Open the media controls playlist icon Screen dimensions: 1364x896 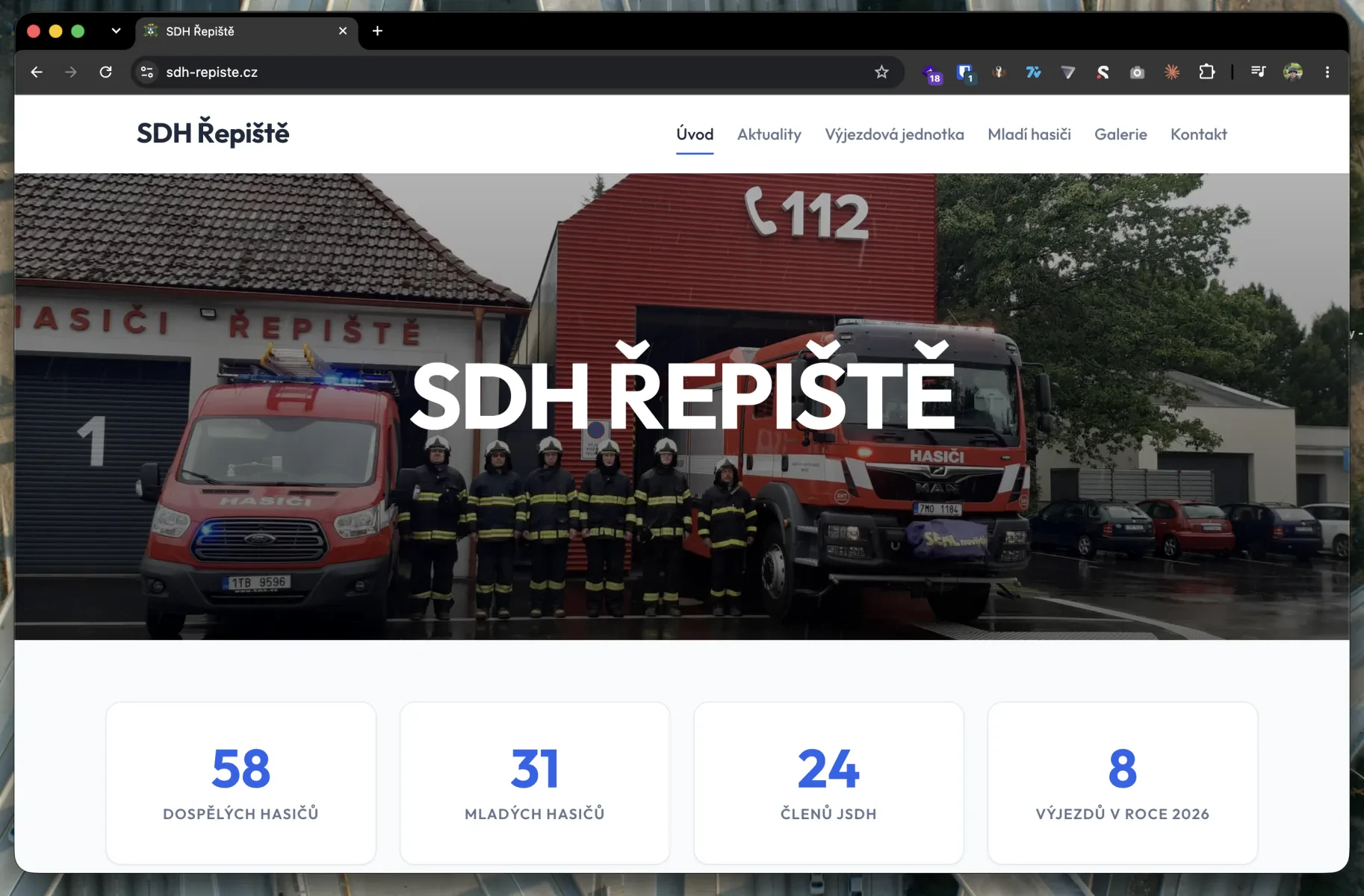tap(1258, 72)
